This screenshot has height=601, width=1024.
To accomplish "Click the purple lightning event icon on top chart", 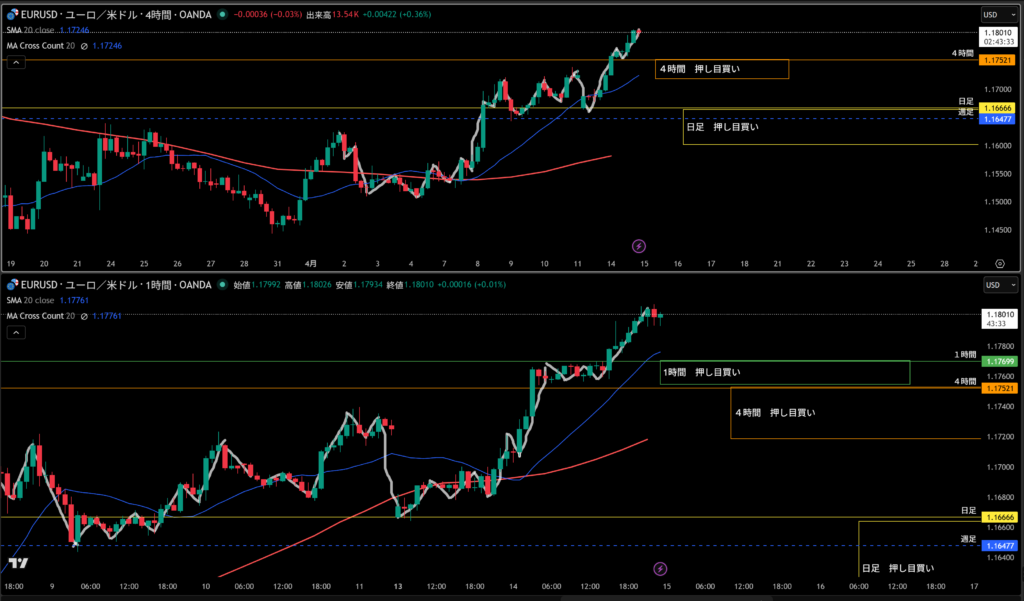I will coord(640,245).
